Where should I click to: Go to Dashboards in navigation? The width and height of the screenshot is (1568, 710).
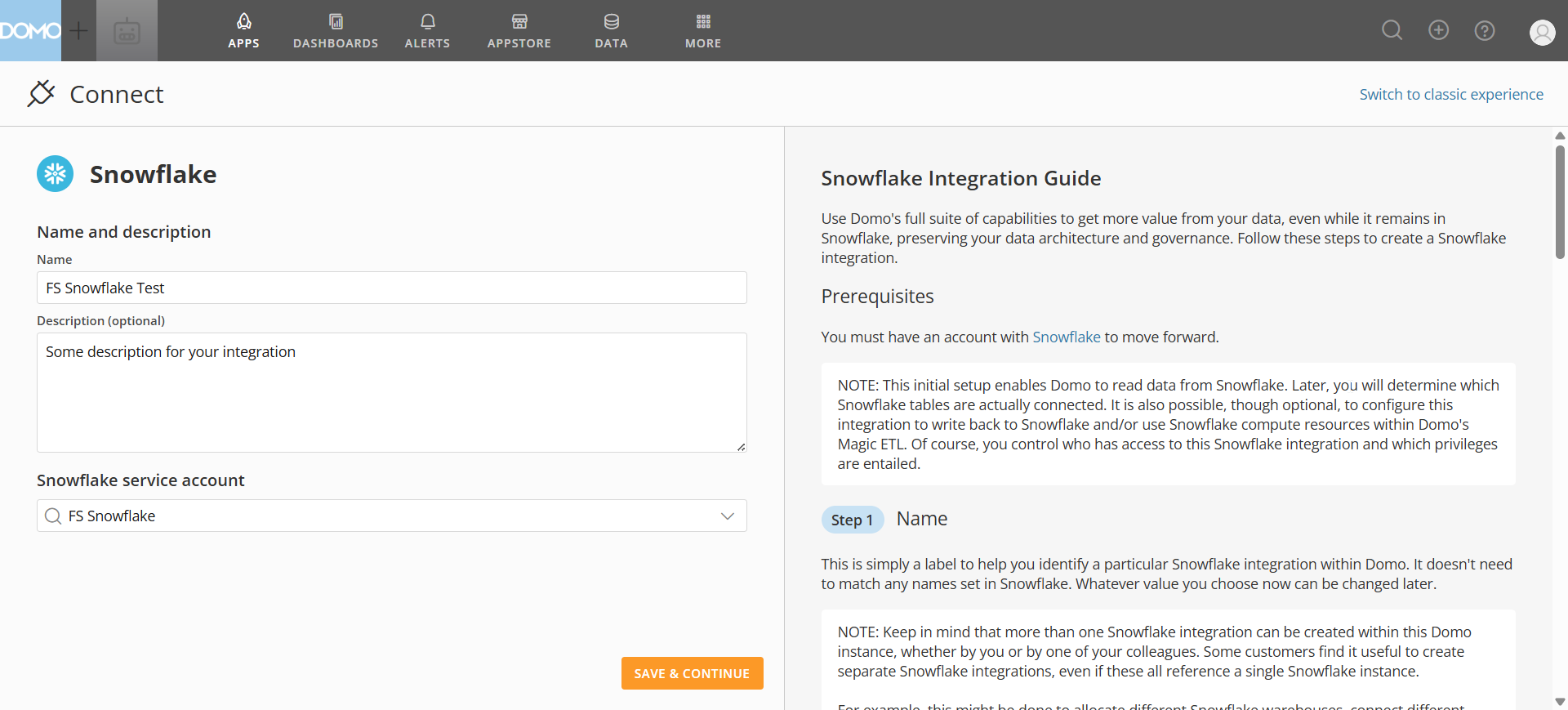pos(336,31)
